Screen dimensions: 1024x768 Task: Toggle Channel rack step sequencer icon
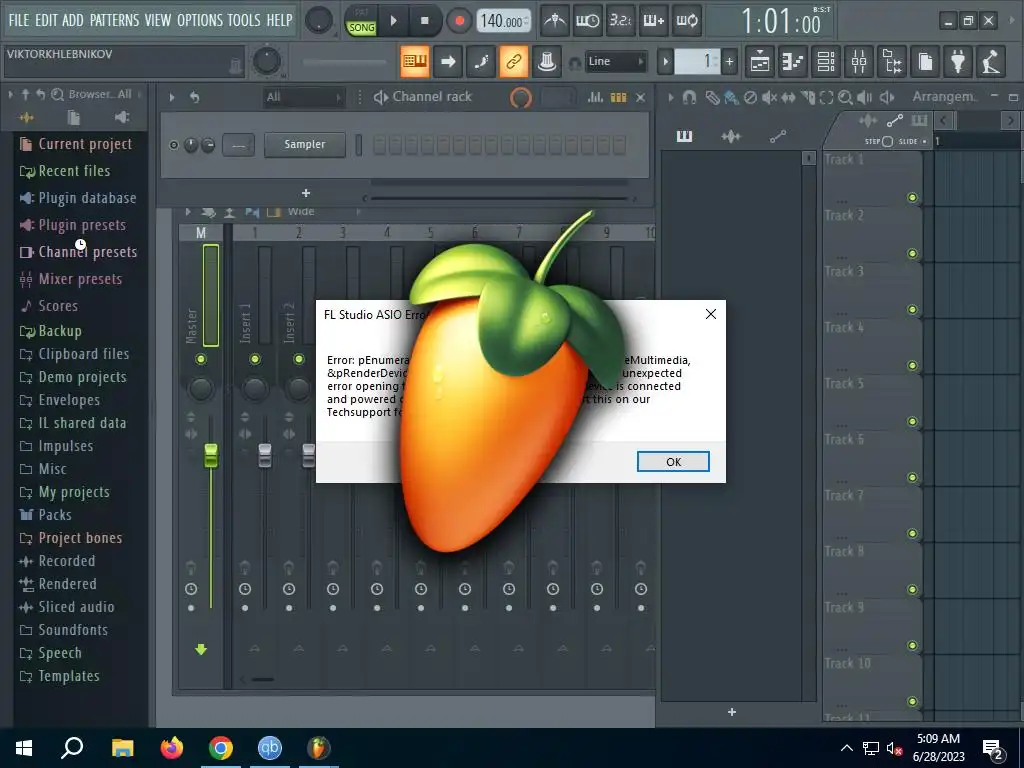(618, 97)
